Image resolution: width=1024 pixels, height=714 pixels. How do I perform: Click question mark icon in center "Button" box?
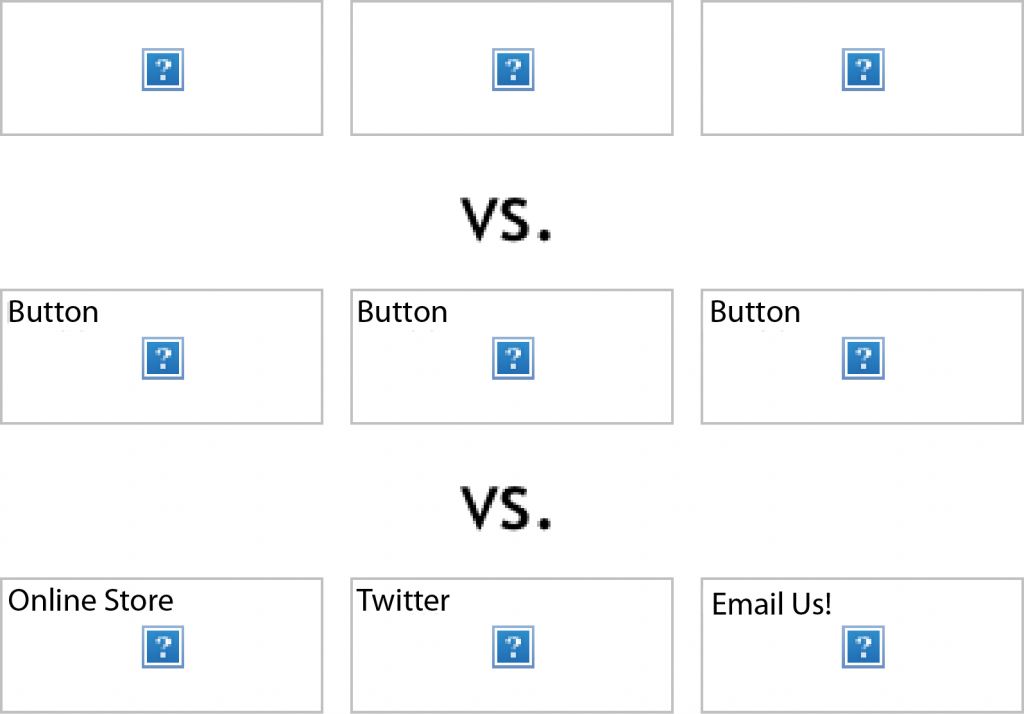(x=513, y=358)
